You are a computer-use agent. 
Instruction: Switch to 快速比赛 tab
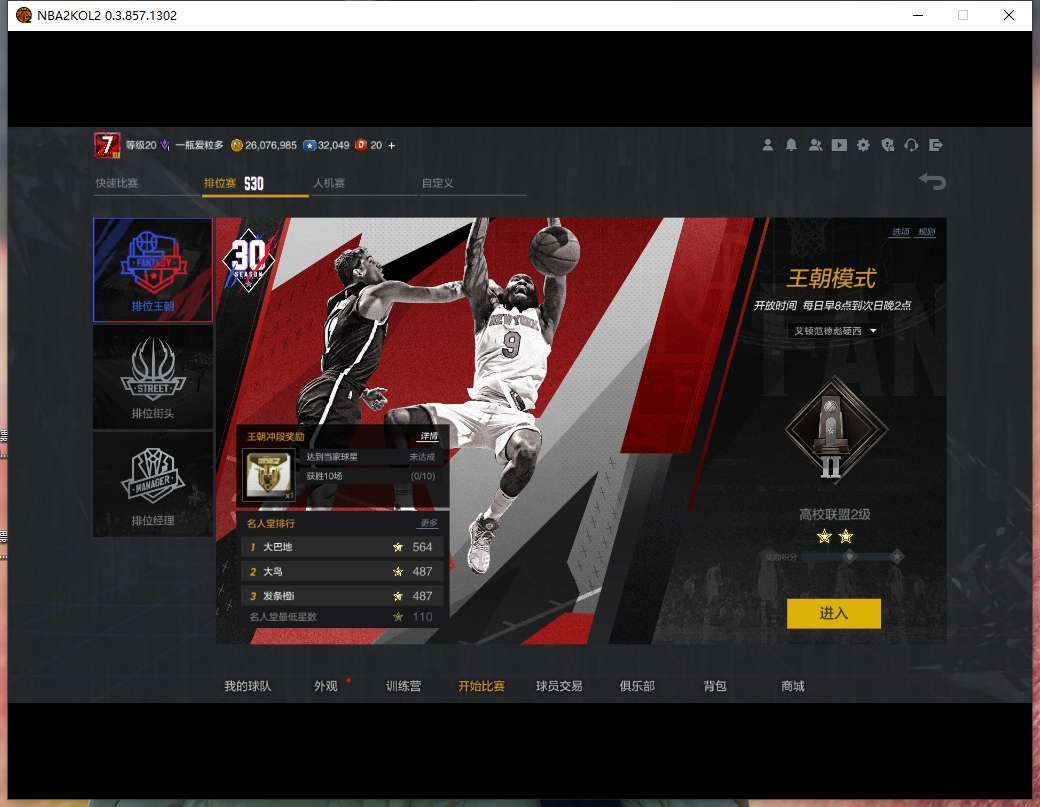117,183
